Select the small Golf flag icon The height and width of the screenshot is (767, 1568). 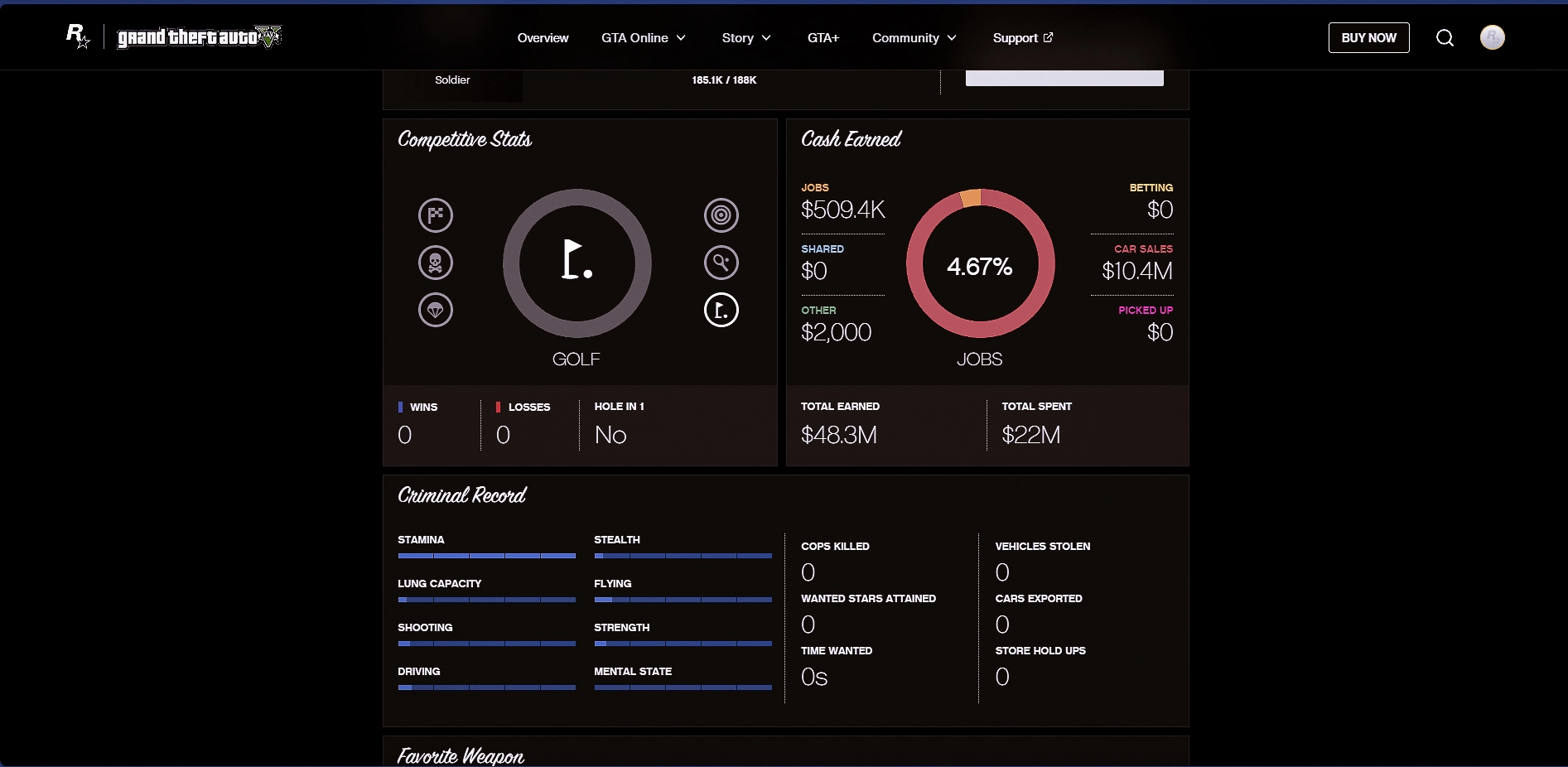point(721,310)
